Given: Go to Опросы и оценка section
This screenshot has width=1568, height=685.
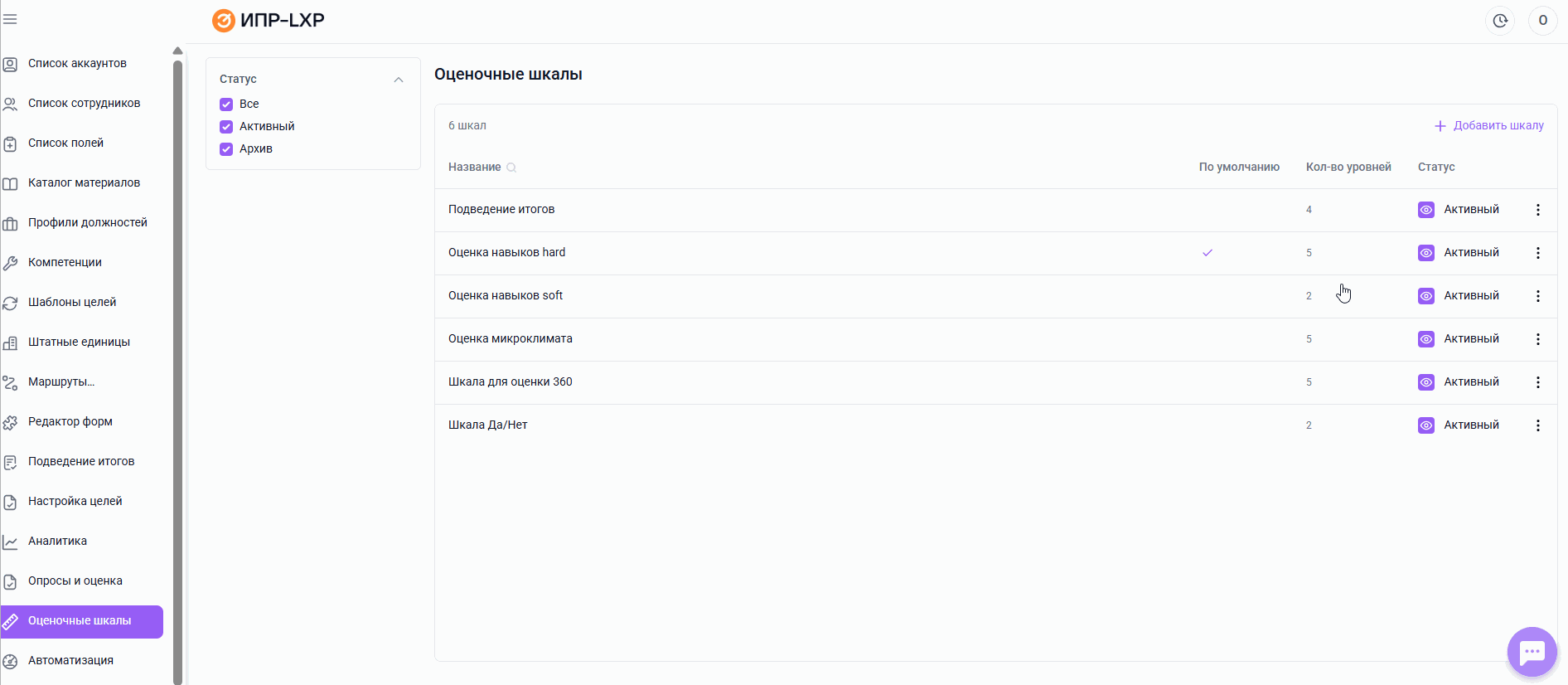Looking at the screenshot, I should 81,581.
